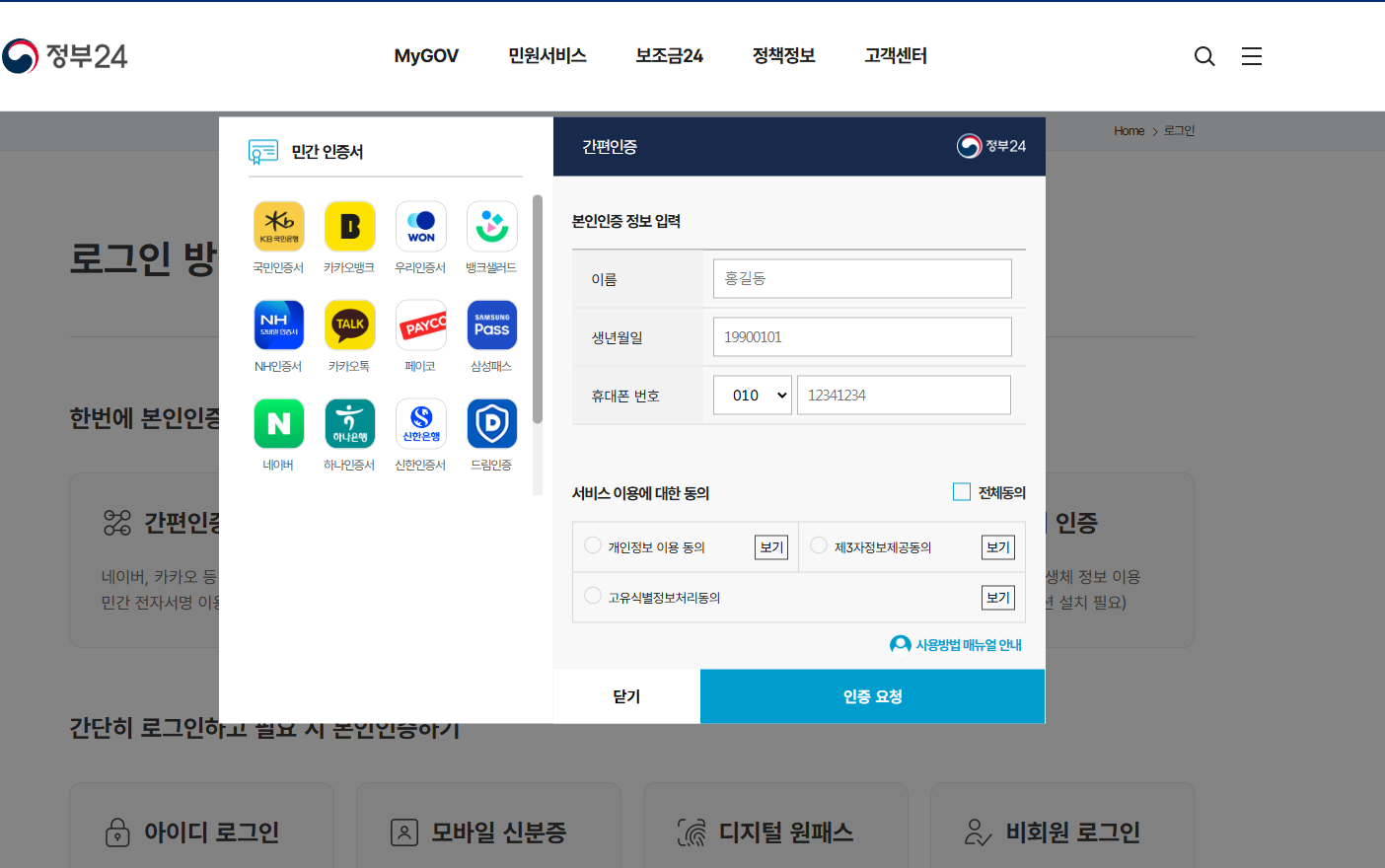Pick the 하나인증서 icon
The image size is (1385, 868).
350,424
